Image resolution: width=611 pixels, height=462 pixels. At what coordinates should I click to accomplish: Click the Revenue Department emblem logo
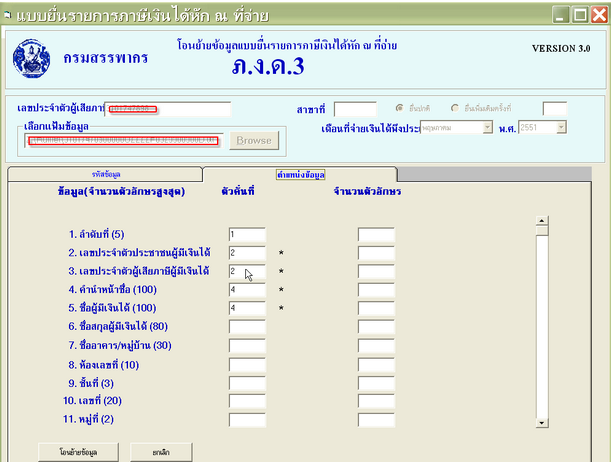coord(32,58)
